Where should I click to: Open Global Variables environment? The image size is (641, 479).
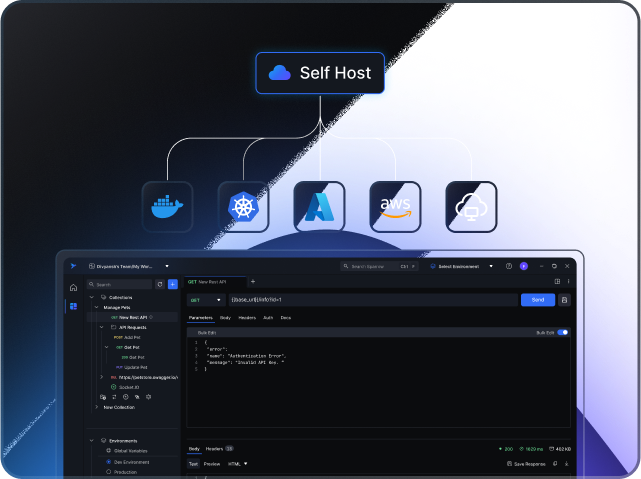tap(127, 451)
